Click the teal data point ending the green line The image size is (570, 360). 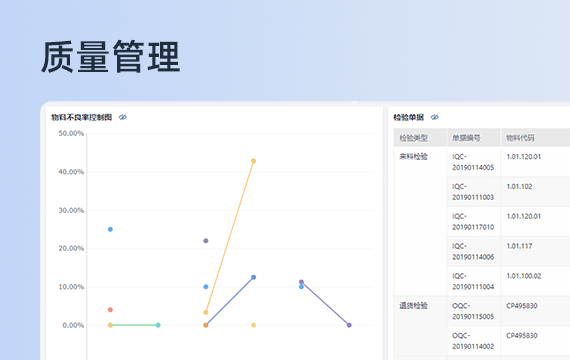[158, 325]
